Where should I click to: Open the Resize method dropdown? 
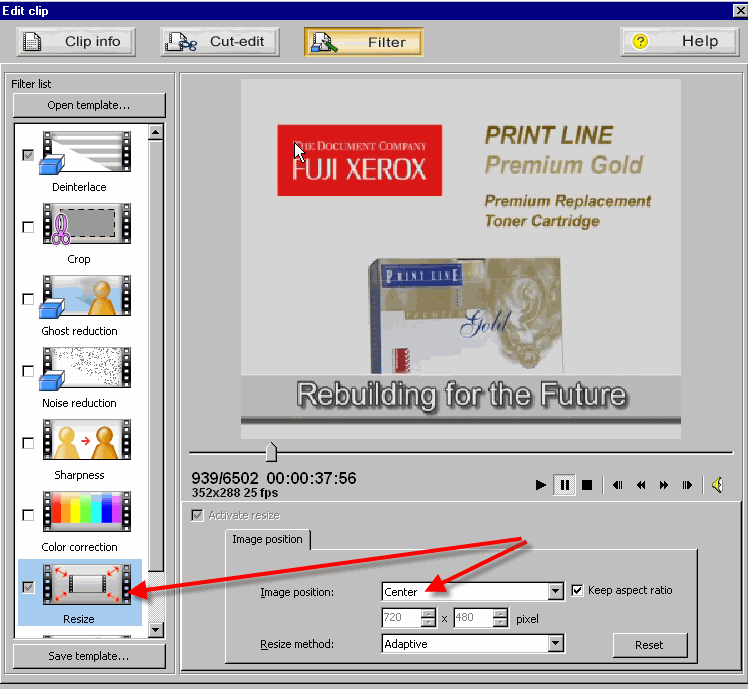(x=555, y=644)
